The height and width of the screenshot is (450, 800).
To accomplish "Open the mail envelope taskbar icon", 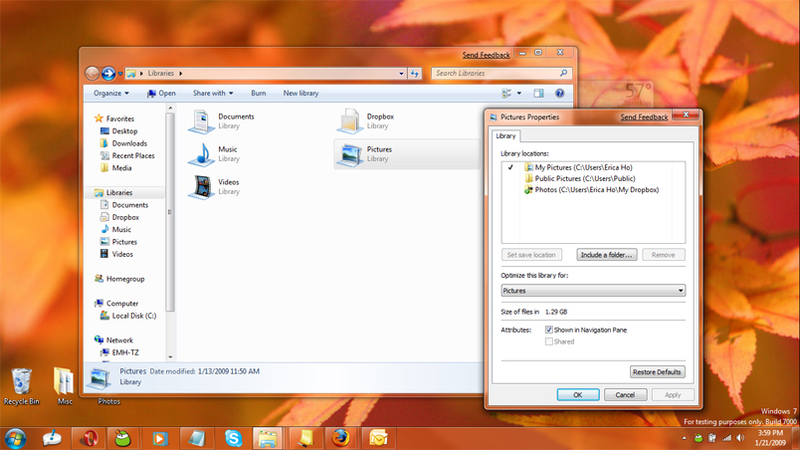I will pos(378,438).
